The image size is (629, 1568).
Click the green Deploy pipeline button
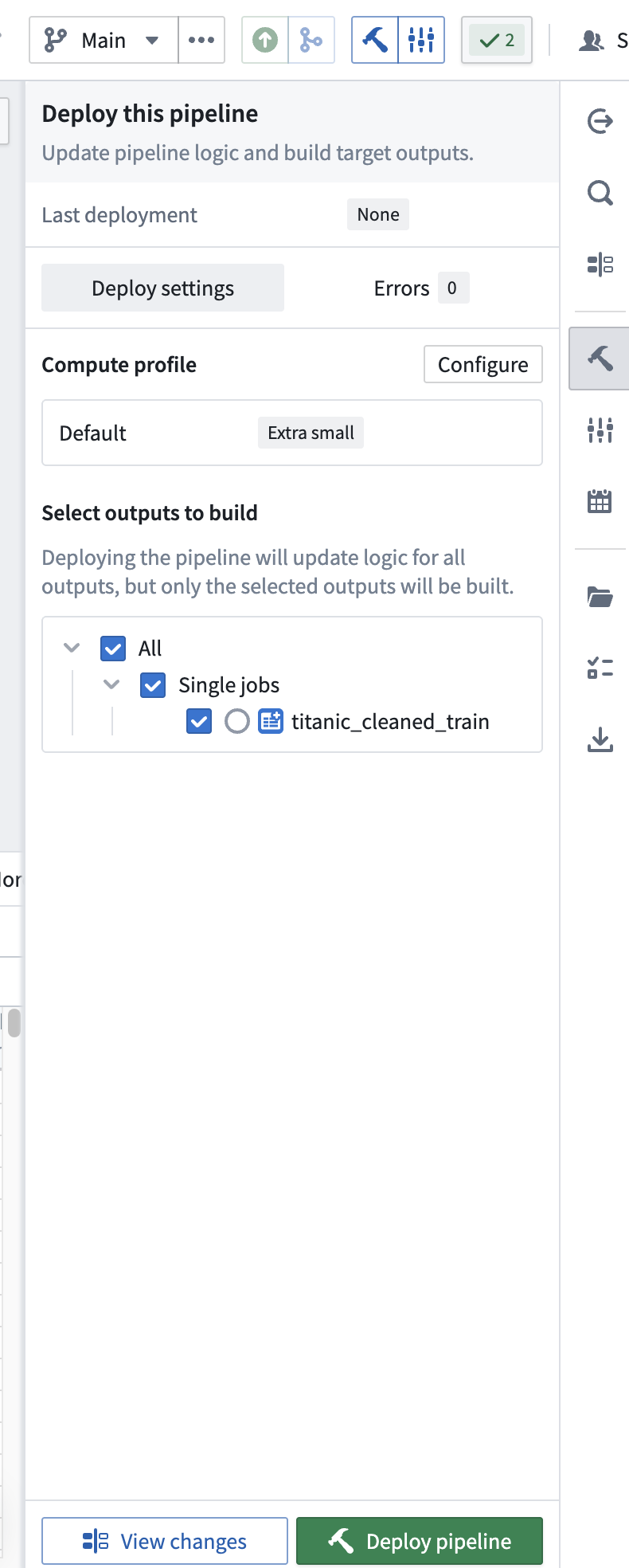pos(420,1541)
